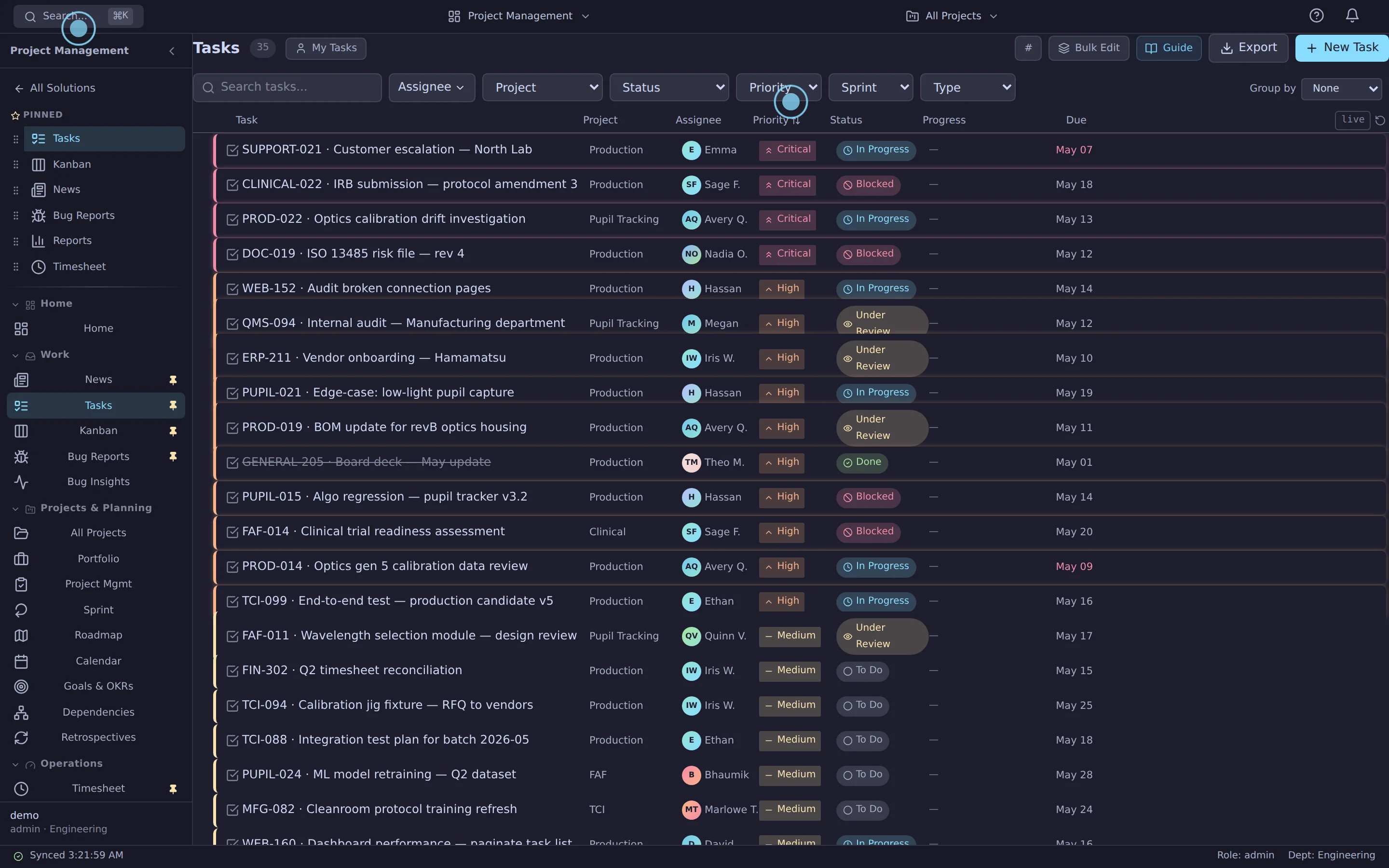Check off WEB-152 Audit broken connection task

pyautogui.click(x=232, y=289)
